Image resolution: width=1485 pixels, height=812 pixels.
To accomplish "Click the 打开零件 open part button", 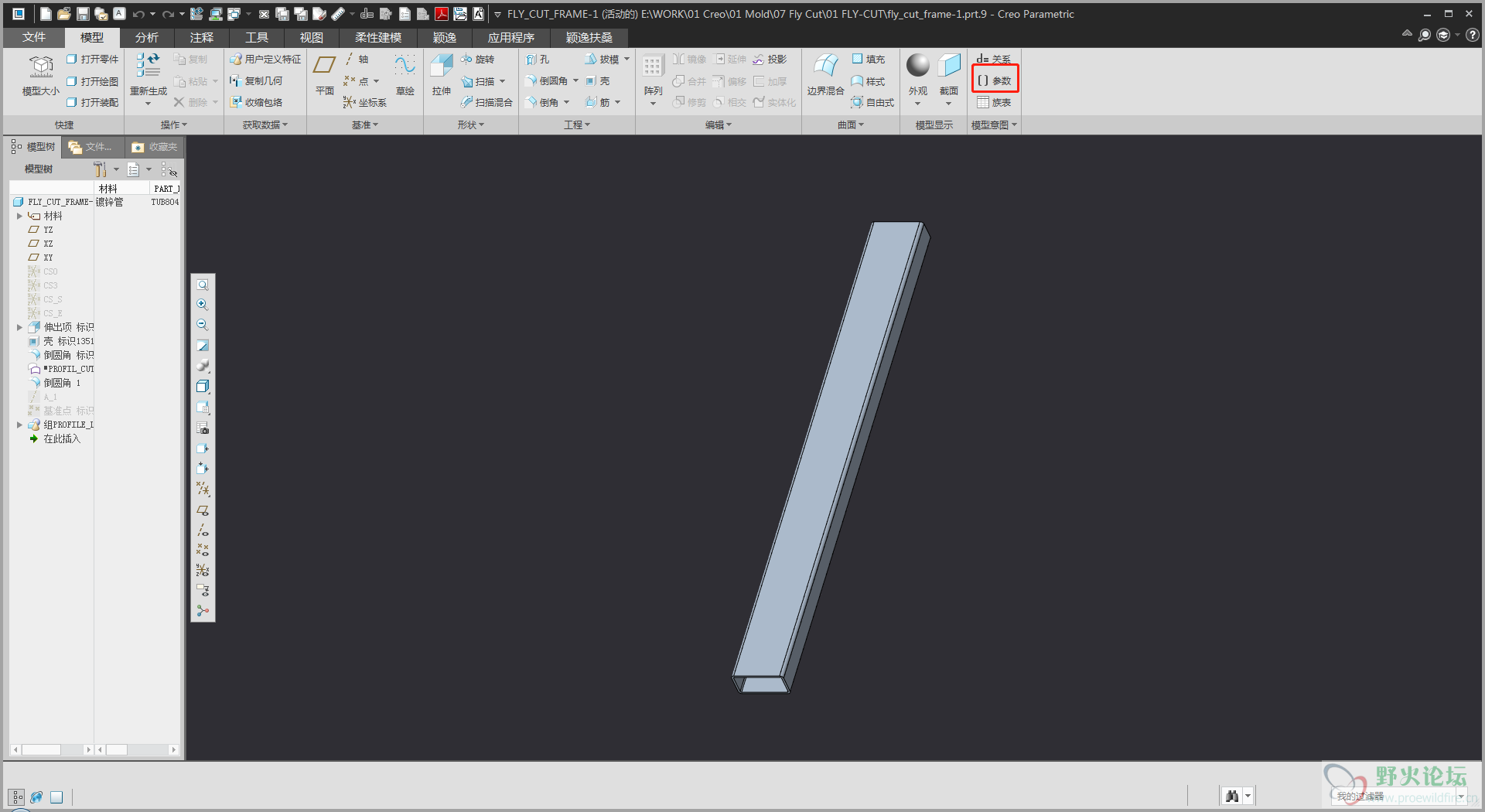I will (92, 60).
